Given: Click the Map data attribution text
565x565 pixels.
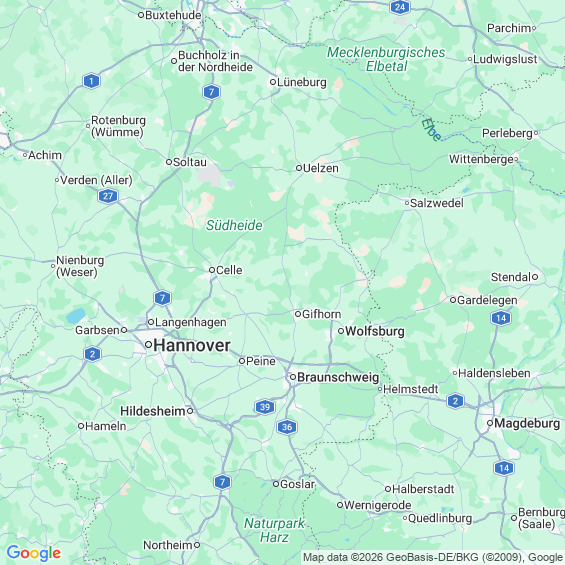Looking at the screenshot, I should [x=432, y=557].
